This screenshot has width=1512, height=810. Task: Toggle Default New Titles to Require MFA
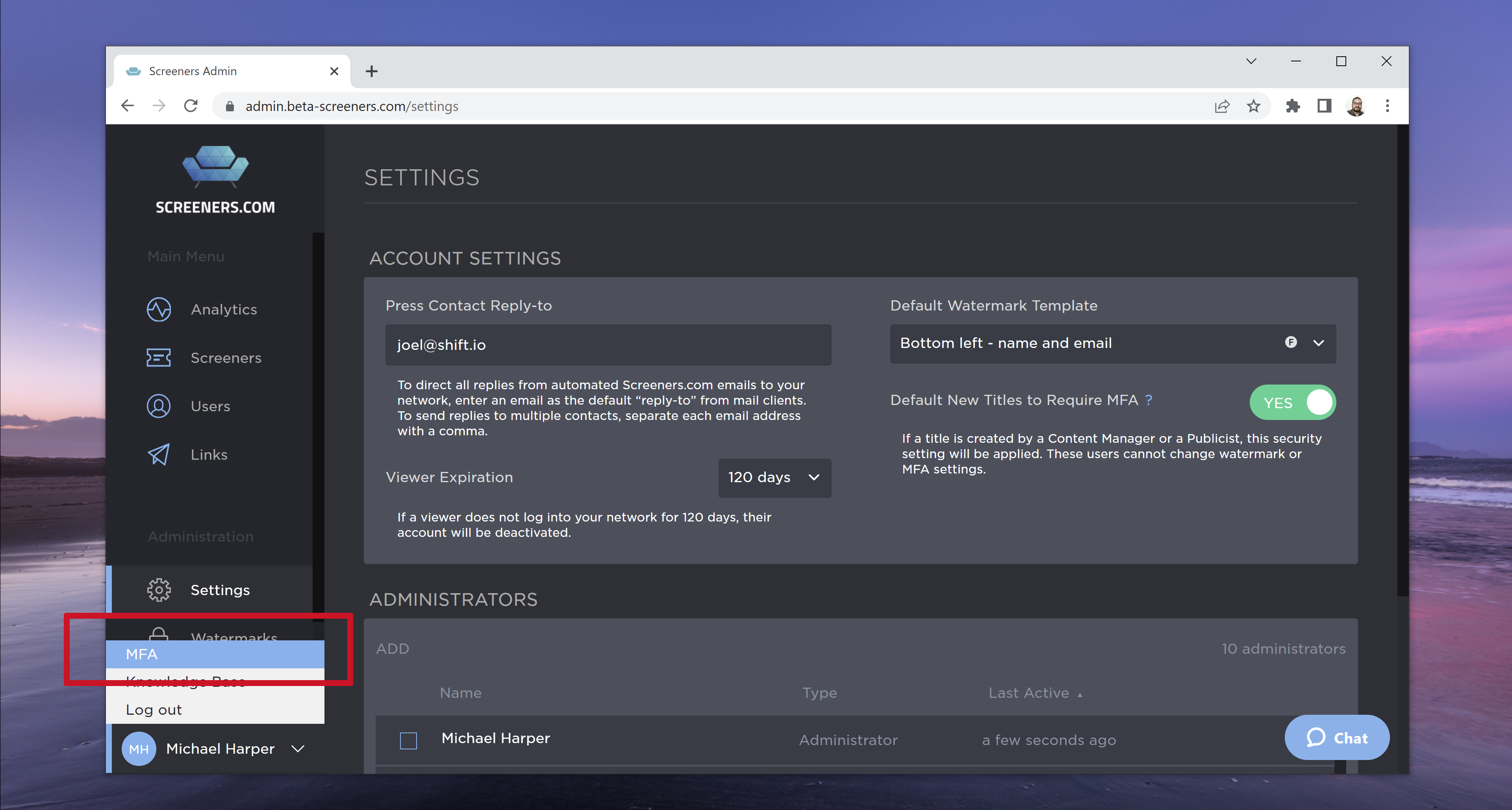(x=1292, y=403)
